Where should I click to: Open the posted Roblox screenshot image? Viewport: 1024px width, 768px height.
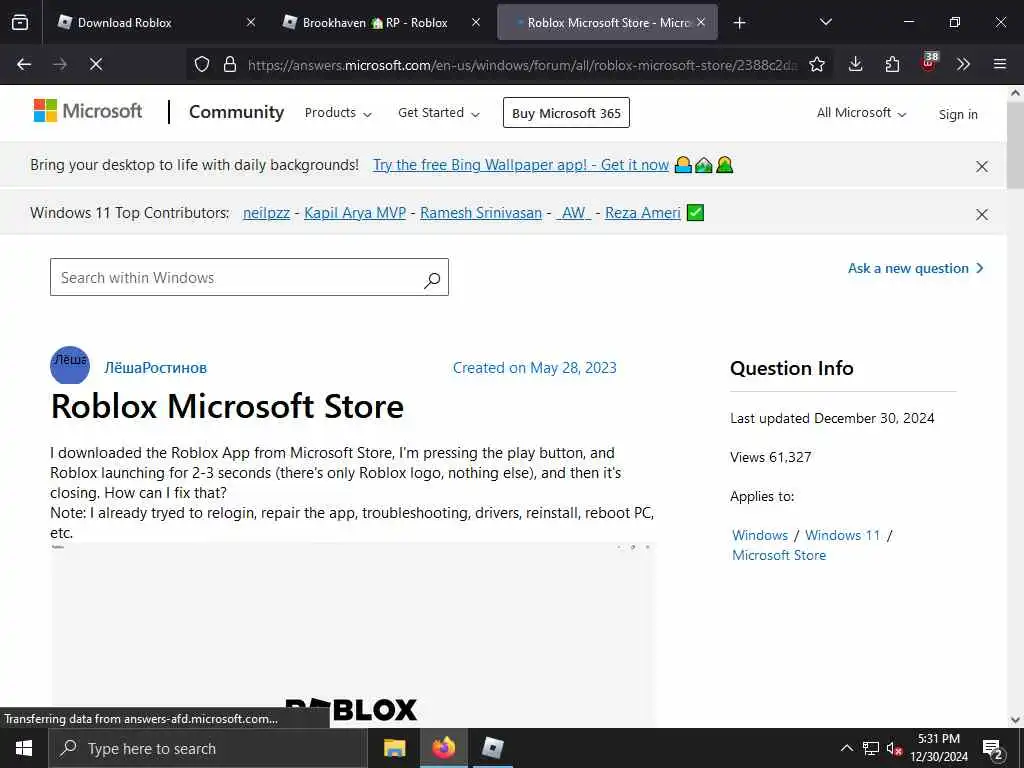pos(353,633)
